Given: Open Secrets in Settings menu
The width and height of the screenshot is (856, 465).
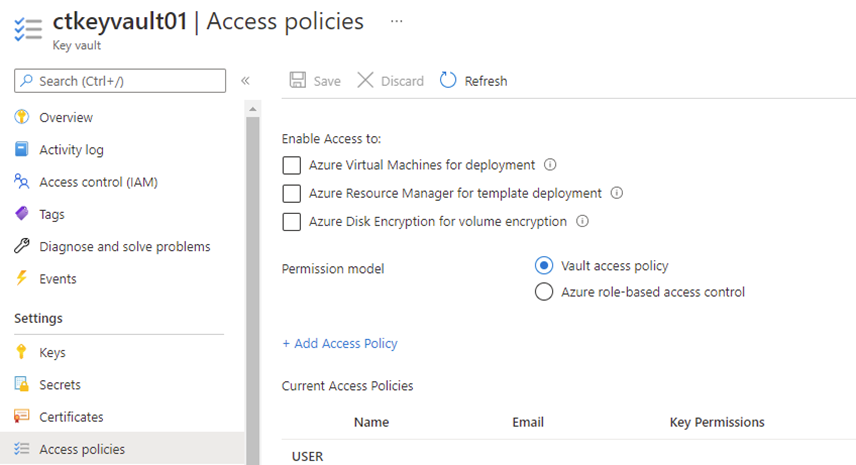Looking at the screenshot, I should (x=60, y=384).
